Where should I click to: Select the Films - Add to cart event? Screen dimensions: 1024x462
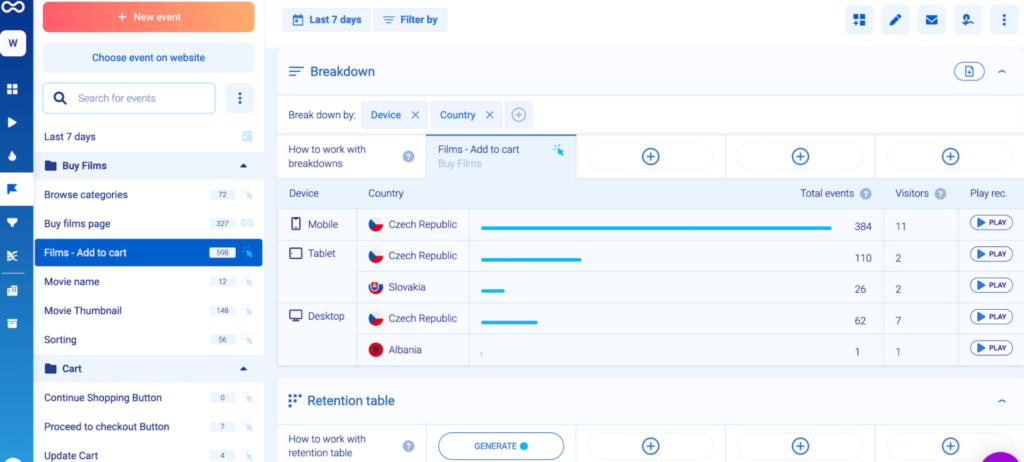[x=149, y=252]
